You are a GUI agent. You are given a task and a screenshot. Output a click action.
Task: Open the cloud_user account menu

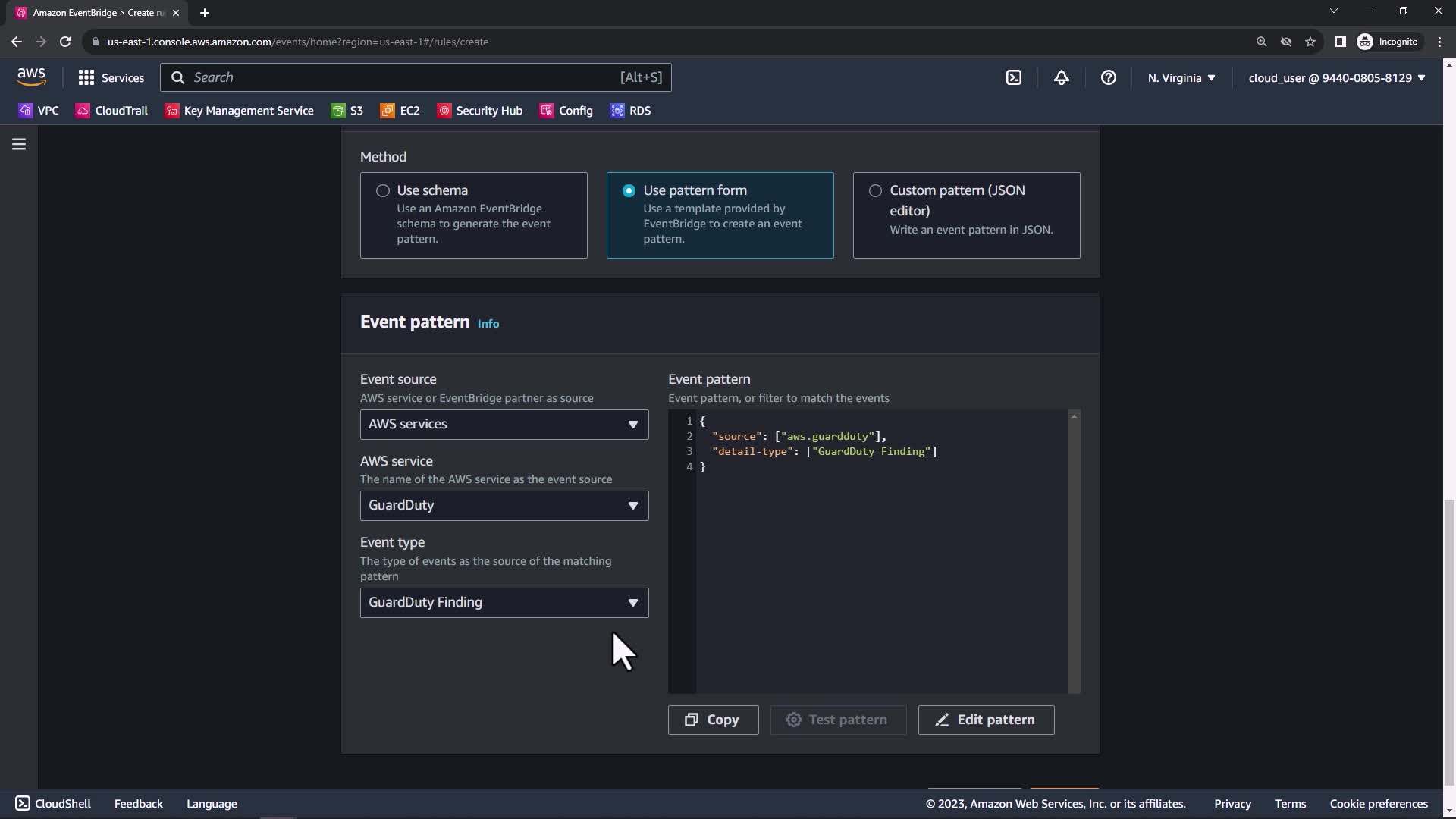click(x=1336, y=77)
